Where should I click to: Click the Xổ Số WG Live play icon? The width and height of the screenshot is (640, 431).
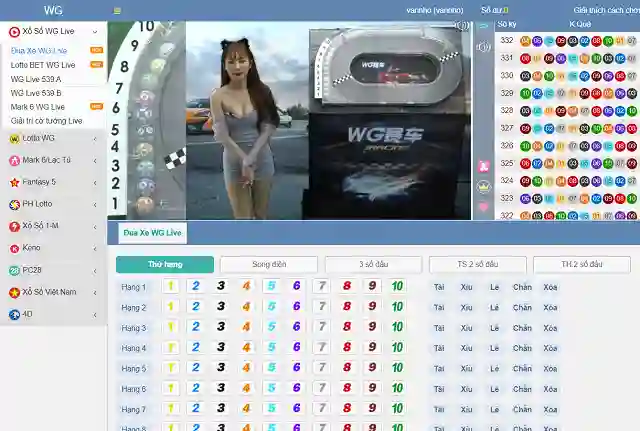coord(15,32)
